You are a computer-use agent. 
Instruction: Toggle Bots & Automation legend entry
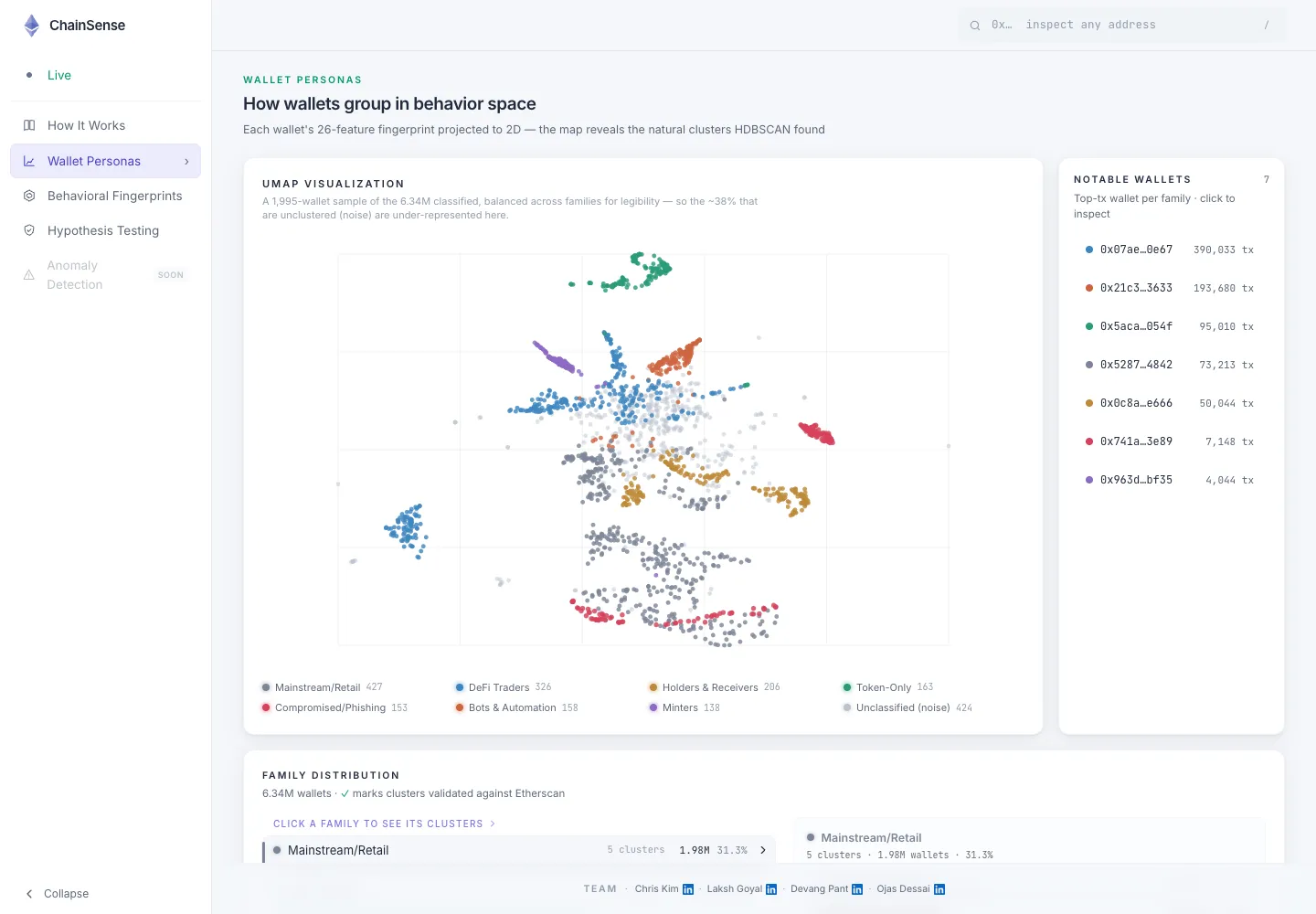pyautogui.click(x=516, y=707)
